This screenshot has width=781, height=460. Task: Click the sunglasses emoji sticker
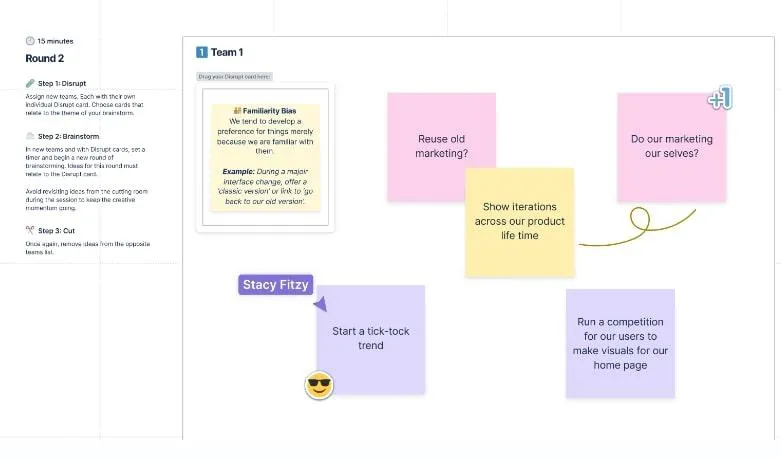(x=319, y=385)
